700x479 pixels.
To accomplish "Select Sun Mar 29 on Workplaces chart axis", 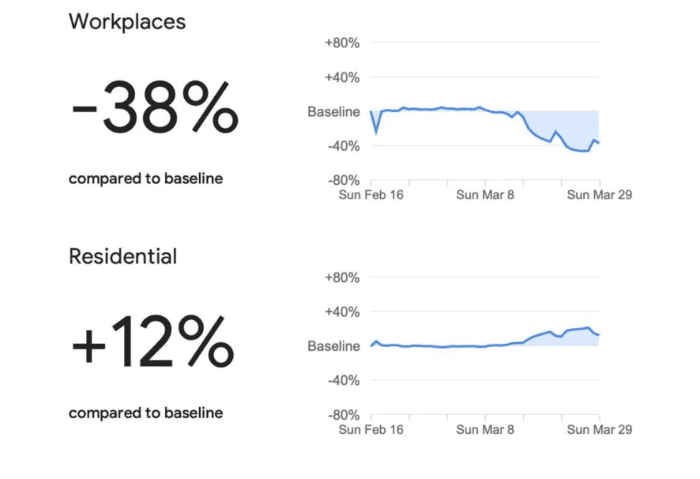I will pyautogui.click(x=599, y=195).
